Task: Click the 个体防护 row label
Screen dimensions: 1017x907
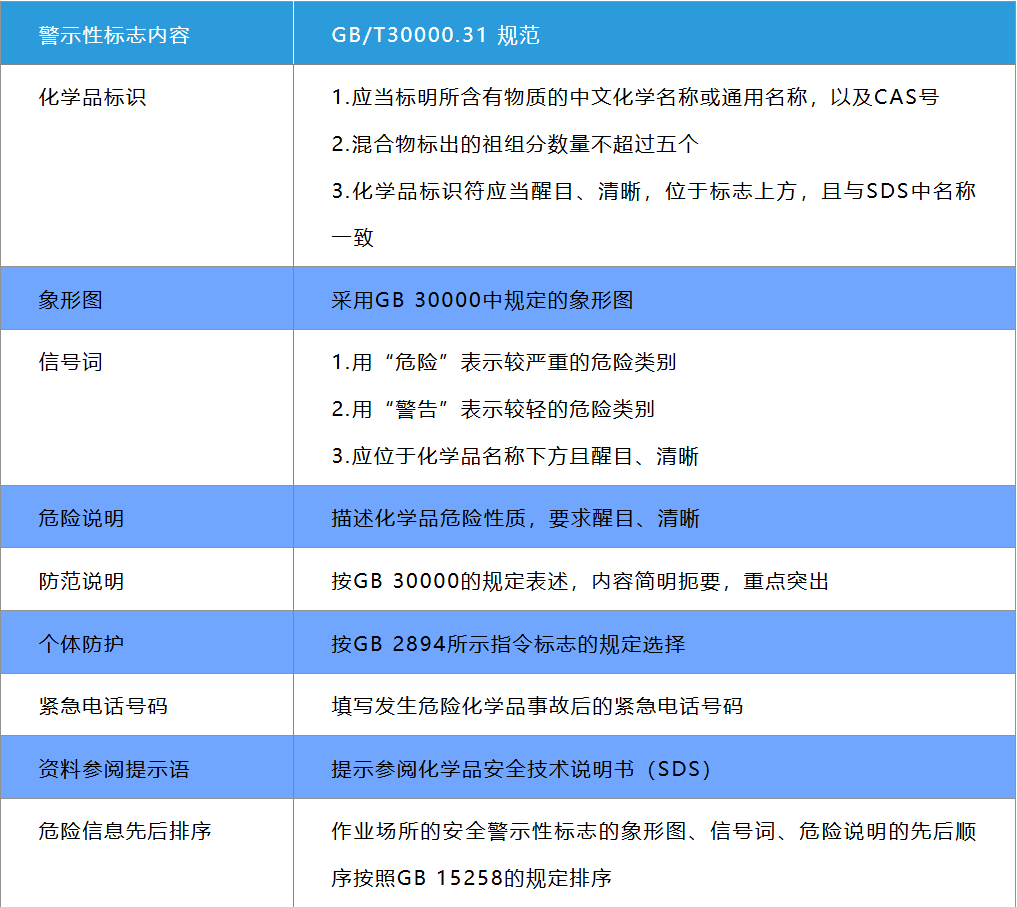Action: click(x=81, y=643)
